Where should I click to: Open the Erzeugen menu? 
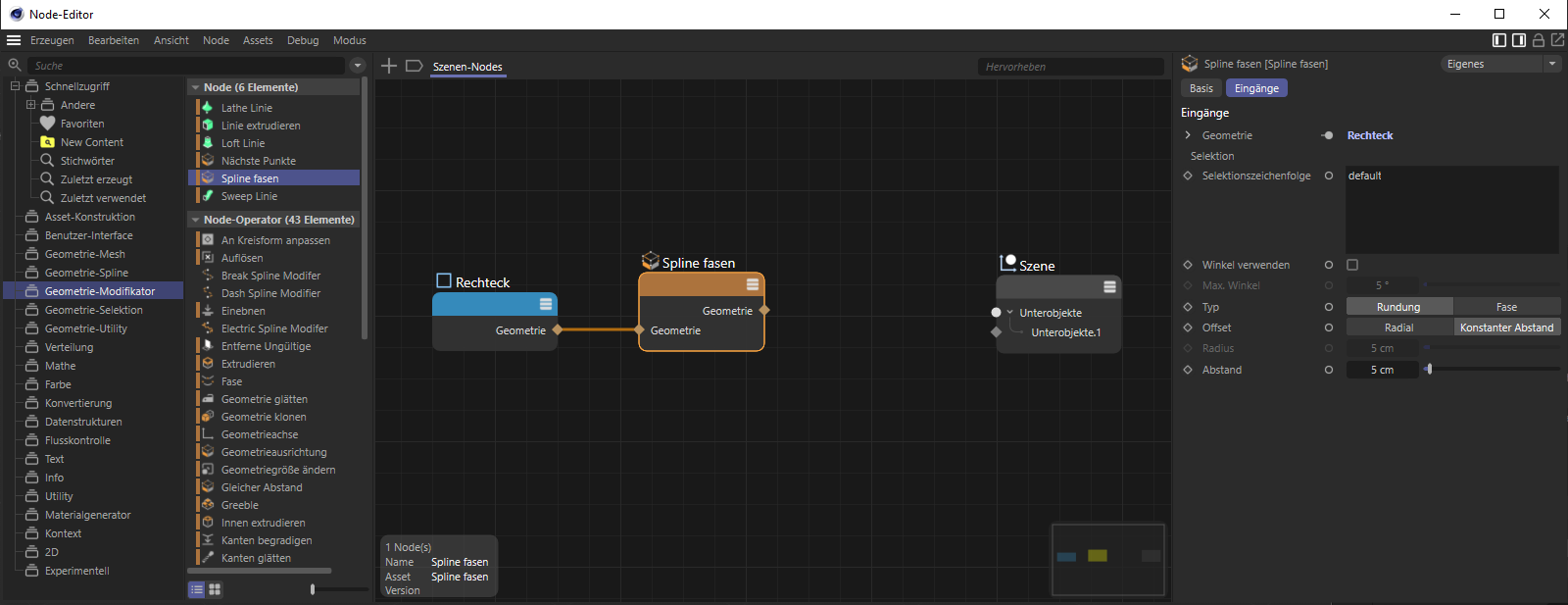tap(52, 40)
